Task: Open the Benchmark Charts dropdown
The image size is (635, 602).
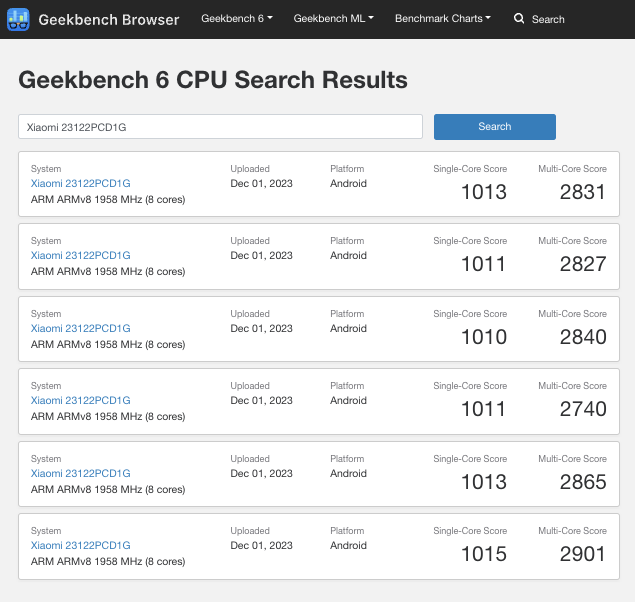Action: (x=443, y=19)
